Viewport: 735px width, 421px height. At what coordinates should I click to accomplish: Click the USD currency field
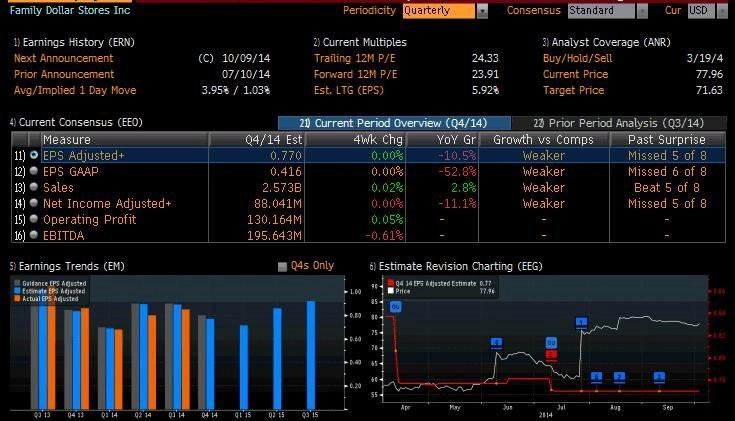701,11
